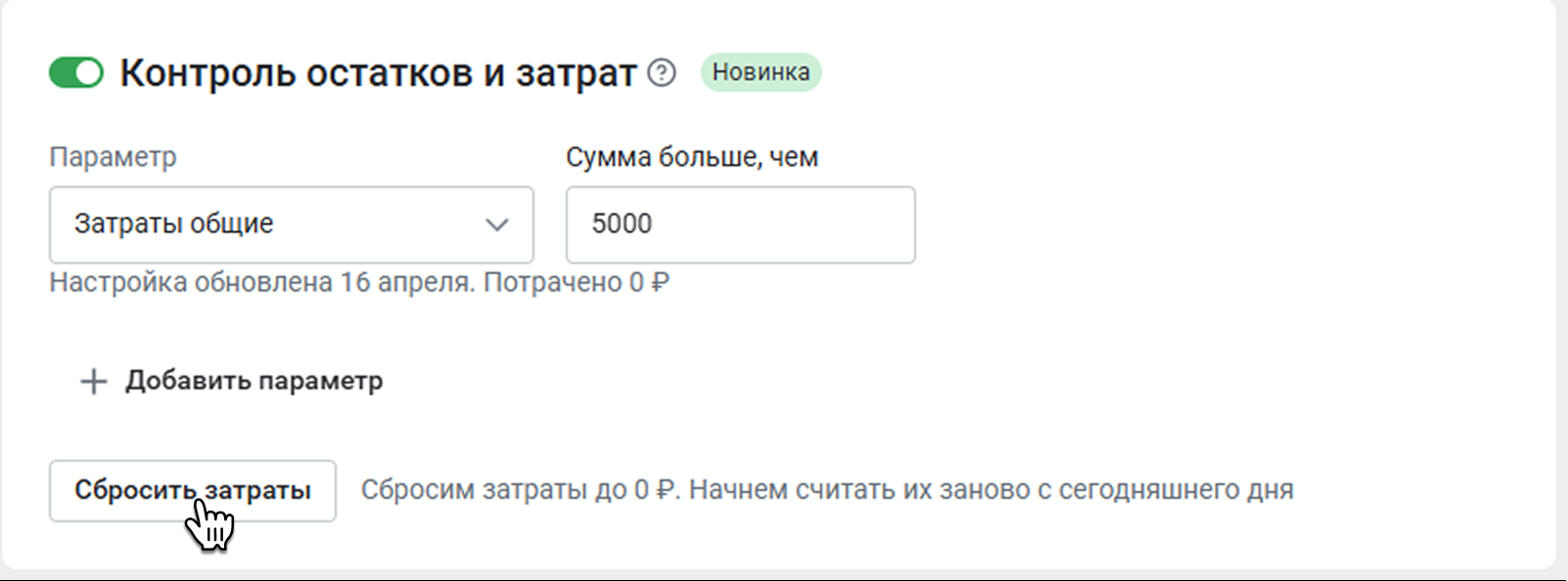Click the Контроль остатков и затрат heading

pyautogui.click(x=378, y=73)
